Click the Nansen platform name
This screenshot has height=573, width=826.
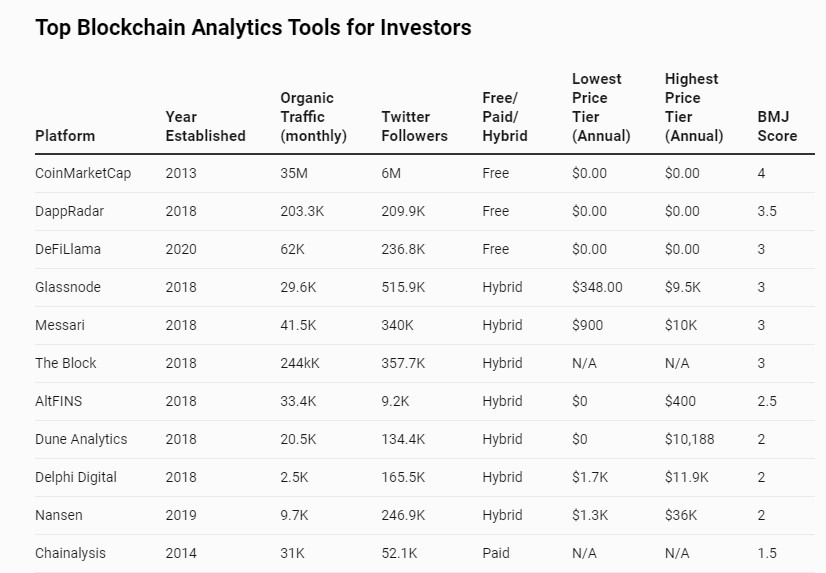[x=59, y=515]
